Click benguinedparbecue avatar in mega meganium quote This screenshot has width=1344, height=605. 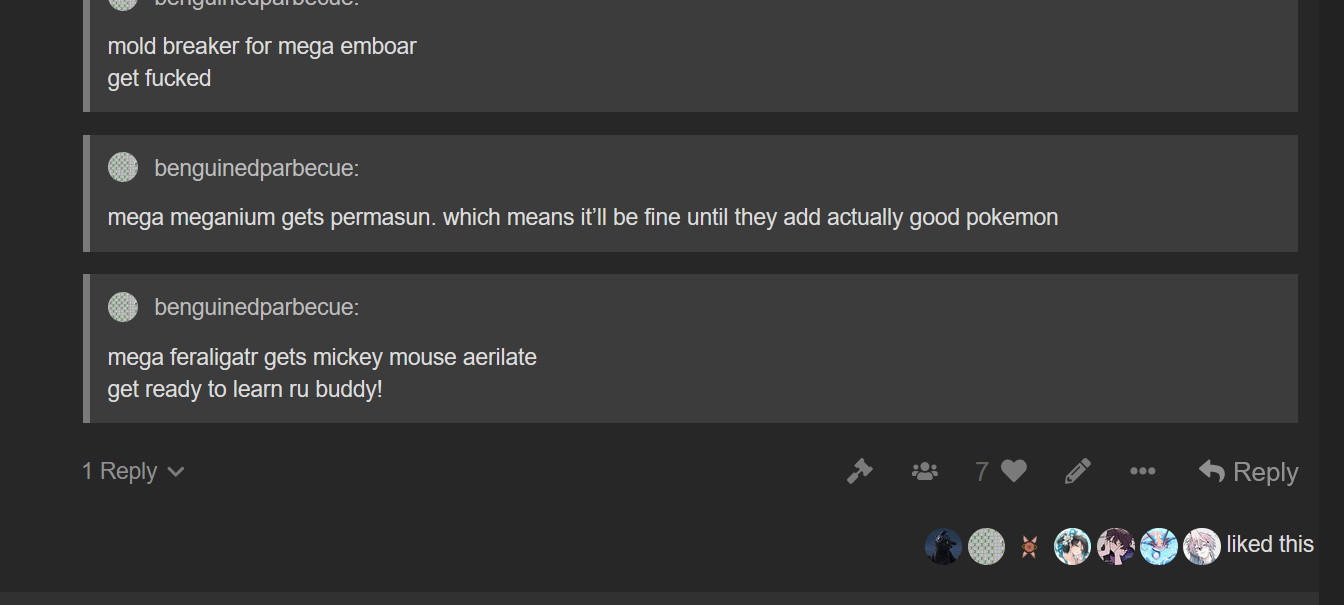pyautogui.click(x=122, y=168)
